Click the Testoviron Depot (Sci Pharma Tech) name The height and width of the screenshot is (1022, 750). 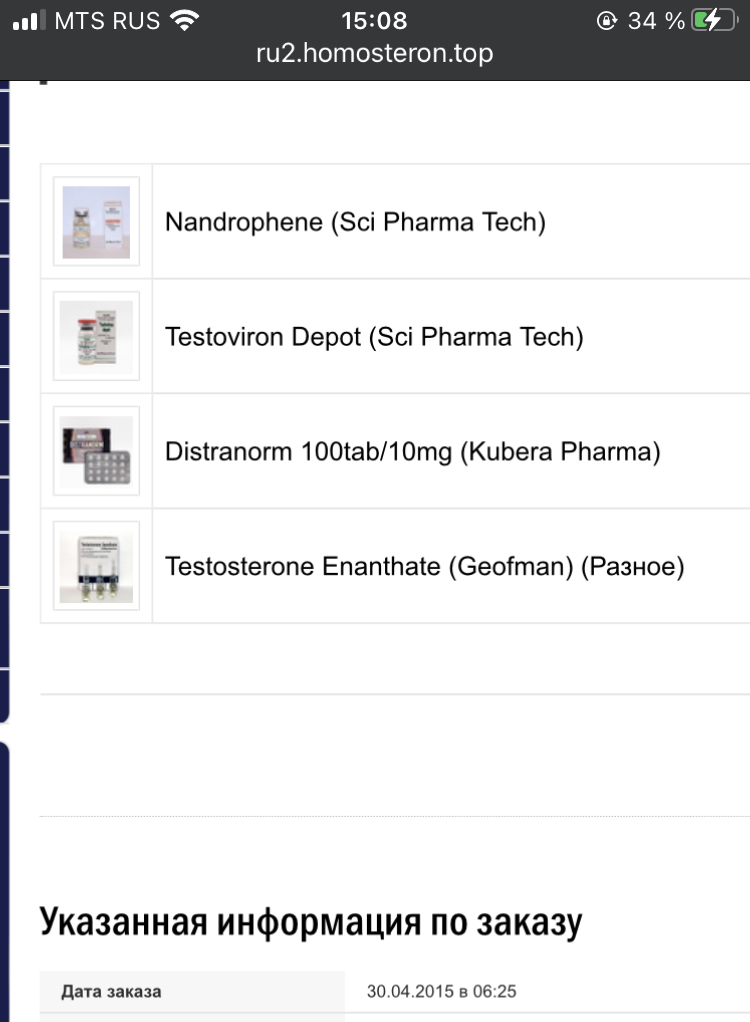click(x=374, y=337)
